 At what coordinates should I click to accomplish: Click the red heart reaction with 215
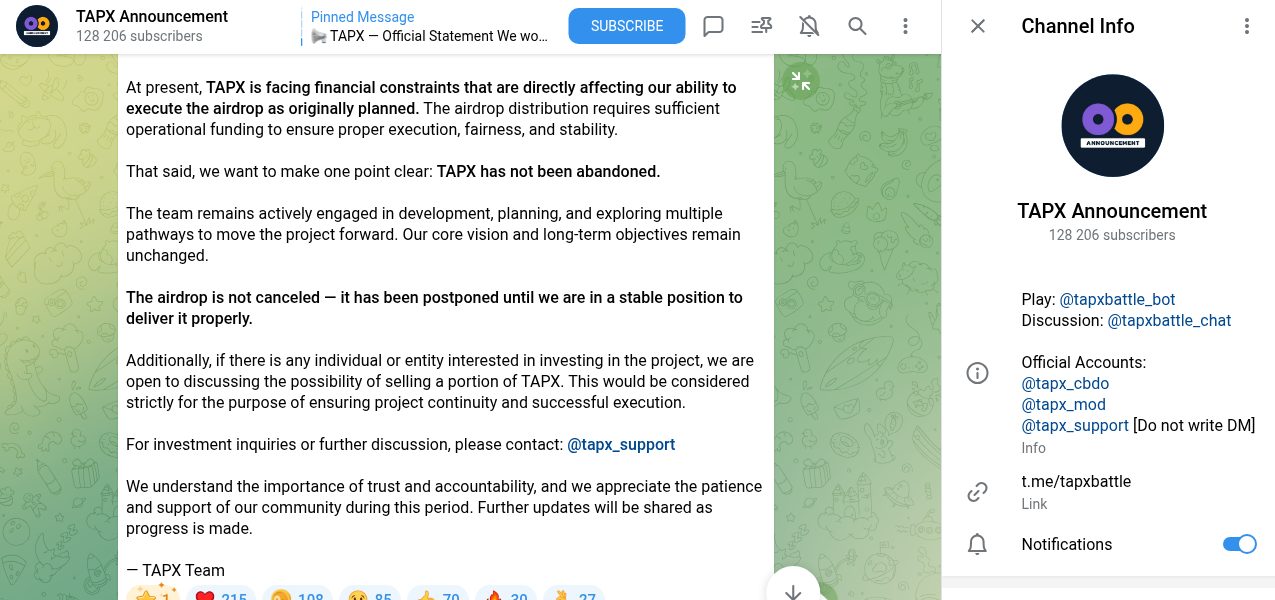click(220, 596)
